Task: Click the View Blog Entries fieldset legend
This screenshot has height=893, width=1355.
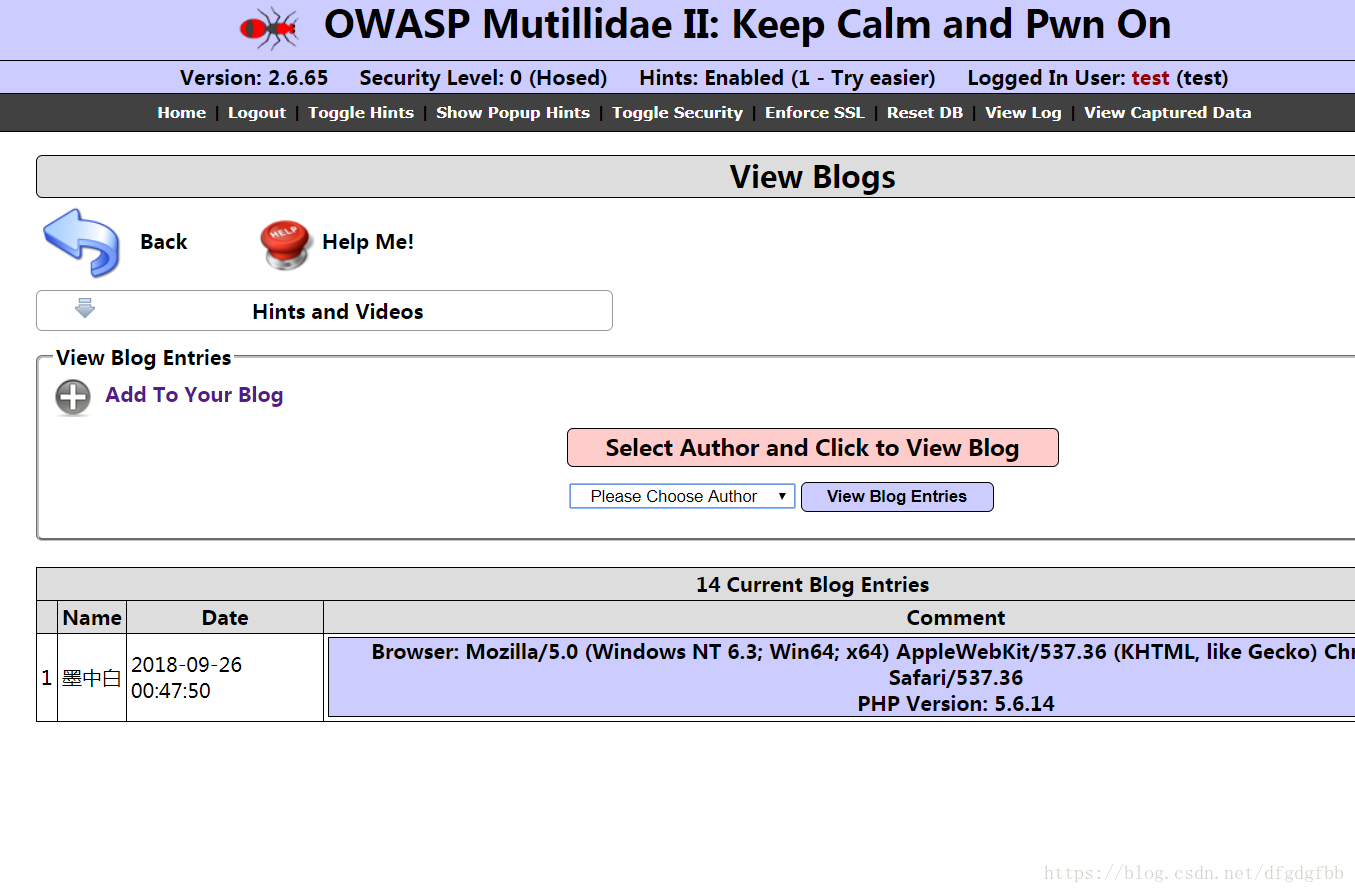Action: coord(144,358)
